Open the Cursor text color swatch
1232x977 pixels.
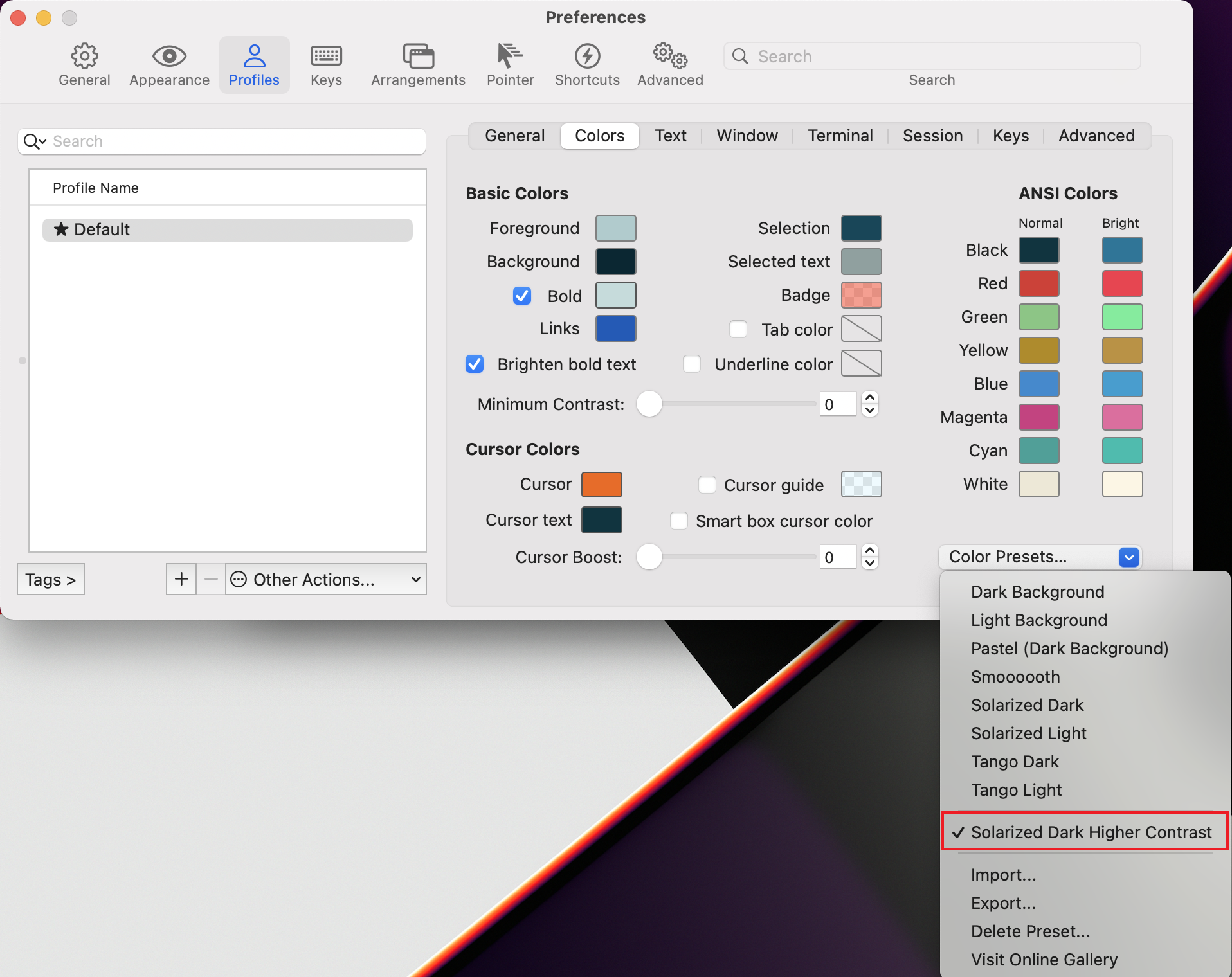601,520
